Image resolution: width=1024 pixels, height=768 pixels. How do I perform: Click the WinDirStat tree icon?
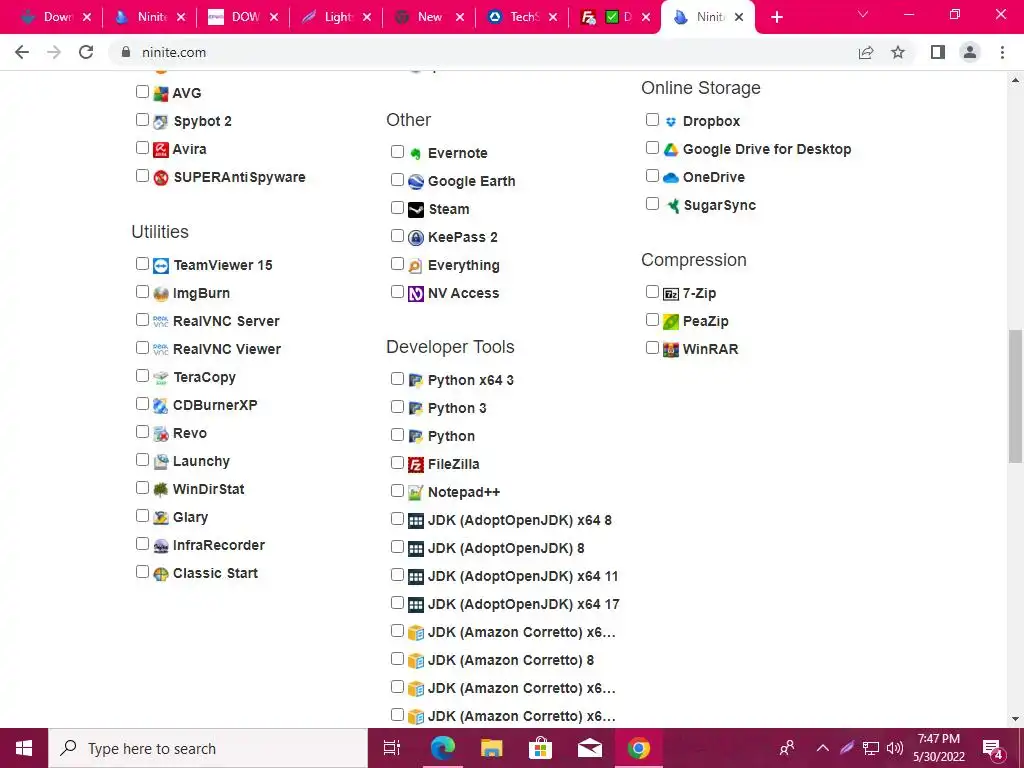pyautogui.click(x=161, y=490)
